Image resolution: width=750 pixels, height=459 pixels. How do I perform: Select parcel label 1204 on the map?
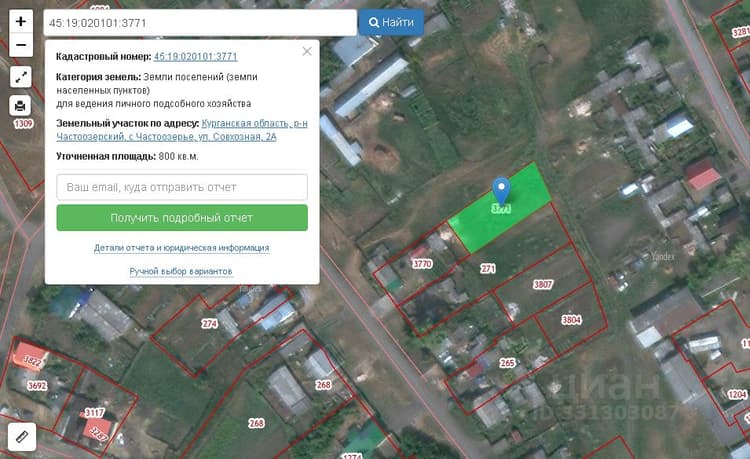click(737, 394)
